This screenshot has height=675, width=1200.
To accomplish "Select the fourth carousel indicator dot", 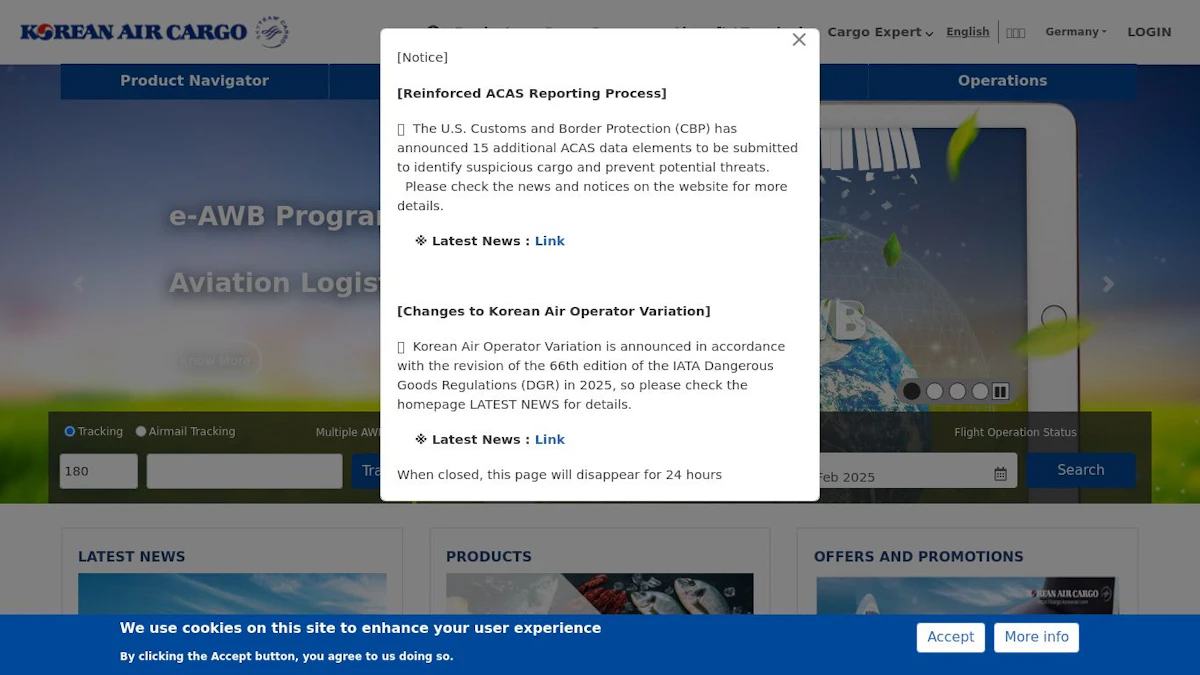I will coord(980,391).
